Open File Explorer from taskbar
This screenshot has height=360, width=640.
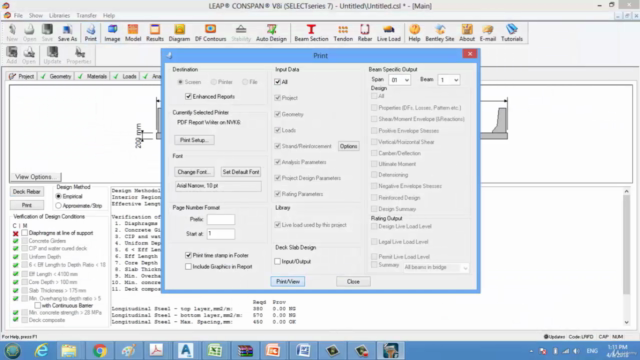(69, 351)
